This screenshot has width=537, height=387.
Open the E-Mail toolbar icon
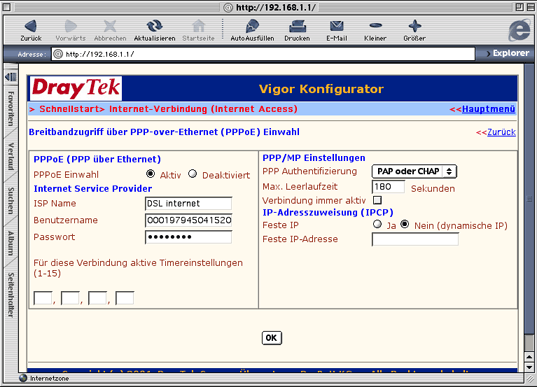click(337, 26)
